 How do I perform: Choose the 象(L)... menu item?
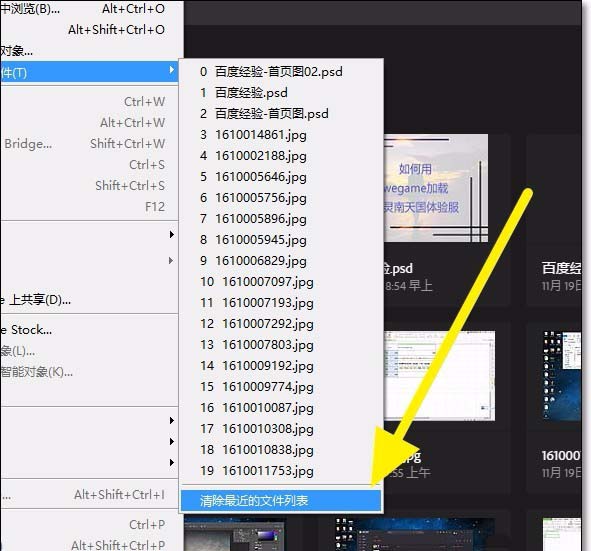89,351
